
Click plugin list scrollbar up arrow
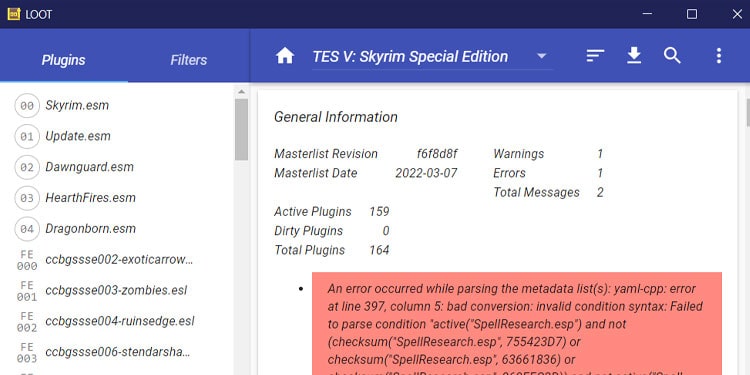[x=241, y=92]
